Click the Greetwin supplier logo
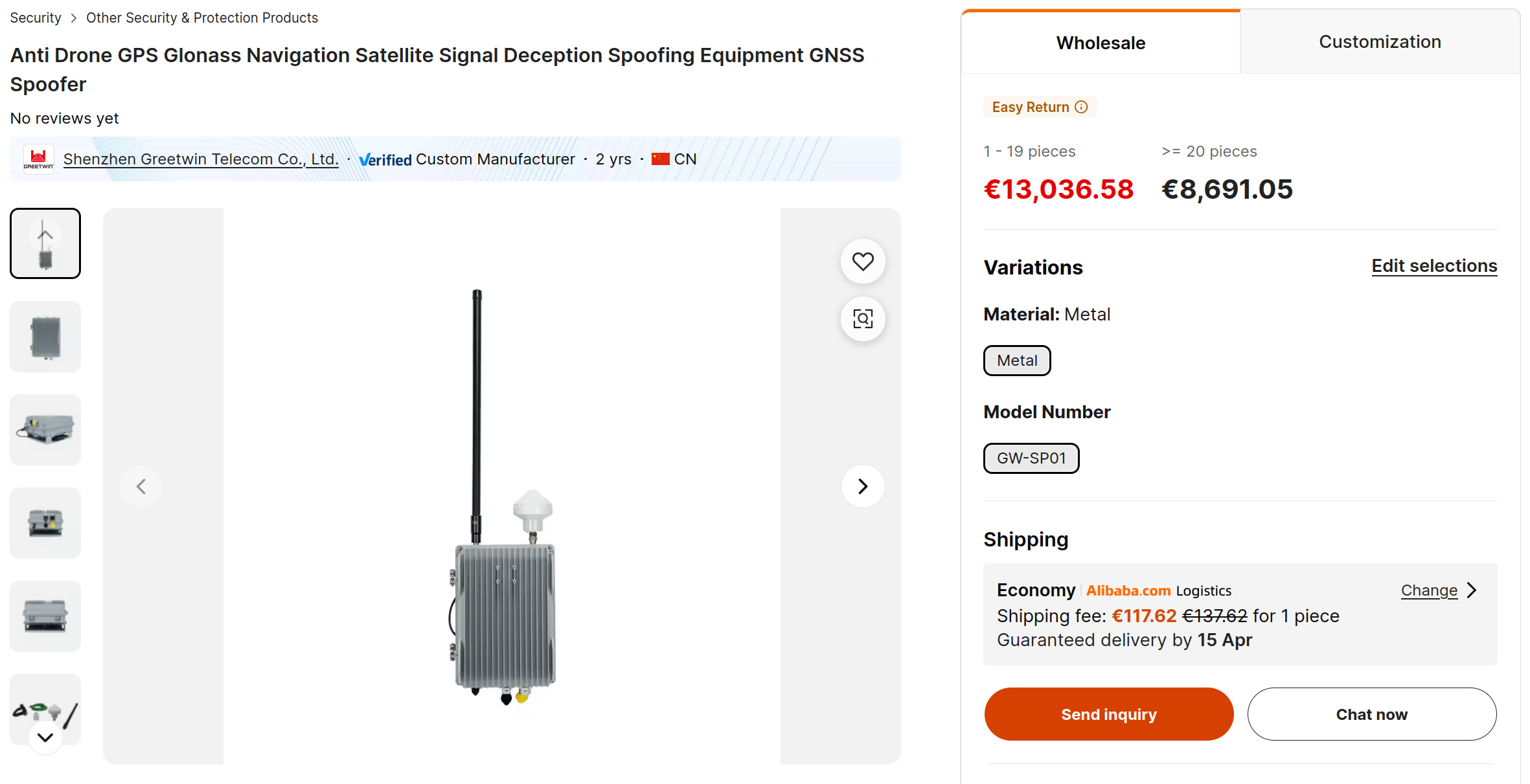The height and width of the screenshot is (784, 1530). 39,159
